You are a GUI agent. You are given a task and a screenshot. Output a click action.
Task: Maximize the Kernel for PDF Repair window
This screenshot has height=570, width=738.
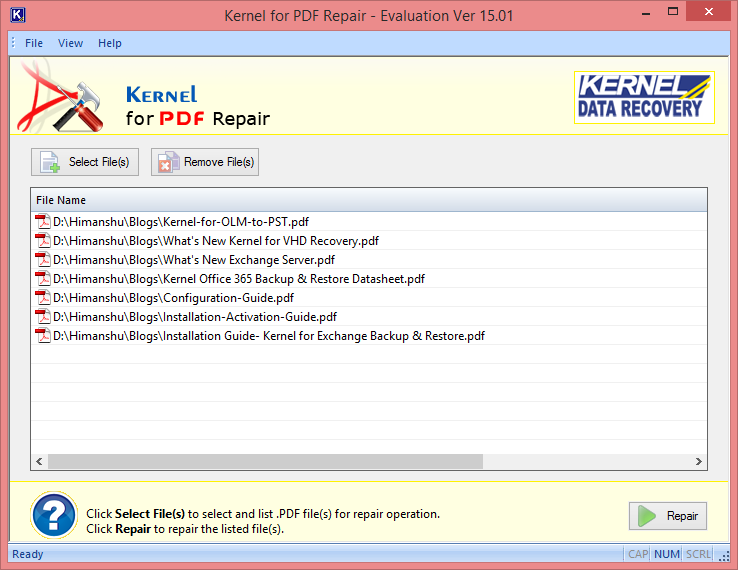tap(673, 12)
